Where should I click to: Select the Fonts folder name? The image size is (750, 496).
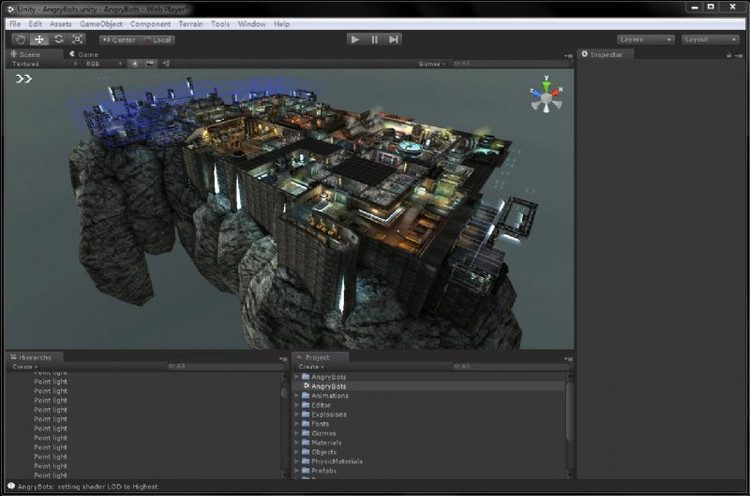(x=320, y=424)
